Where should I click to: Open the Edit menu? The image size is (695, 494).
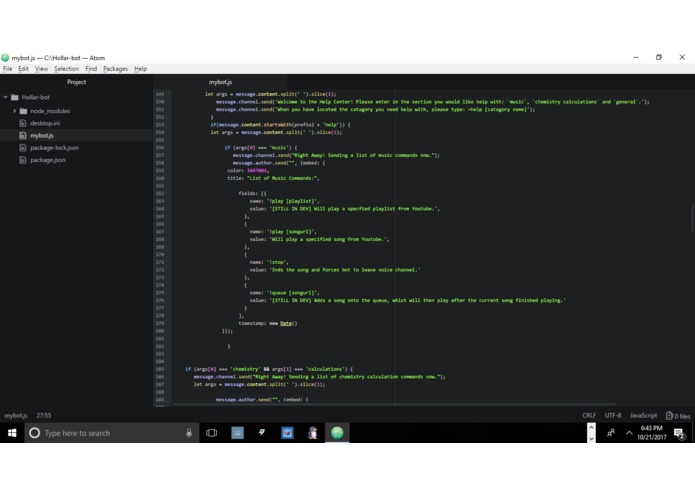tap(23, 69)
